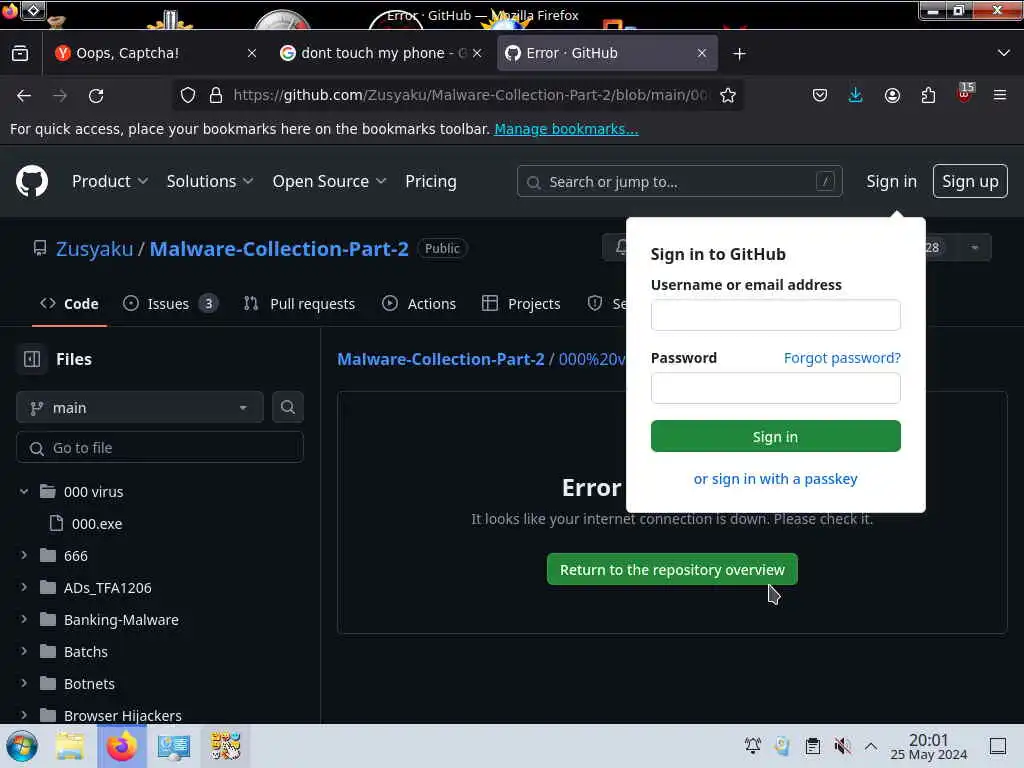
Task: Open the Projects tab
Action: pyautogui.click(x=521, y=304)
